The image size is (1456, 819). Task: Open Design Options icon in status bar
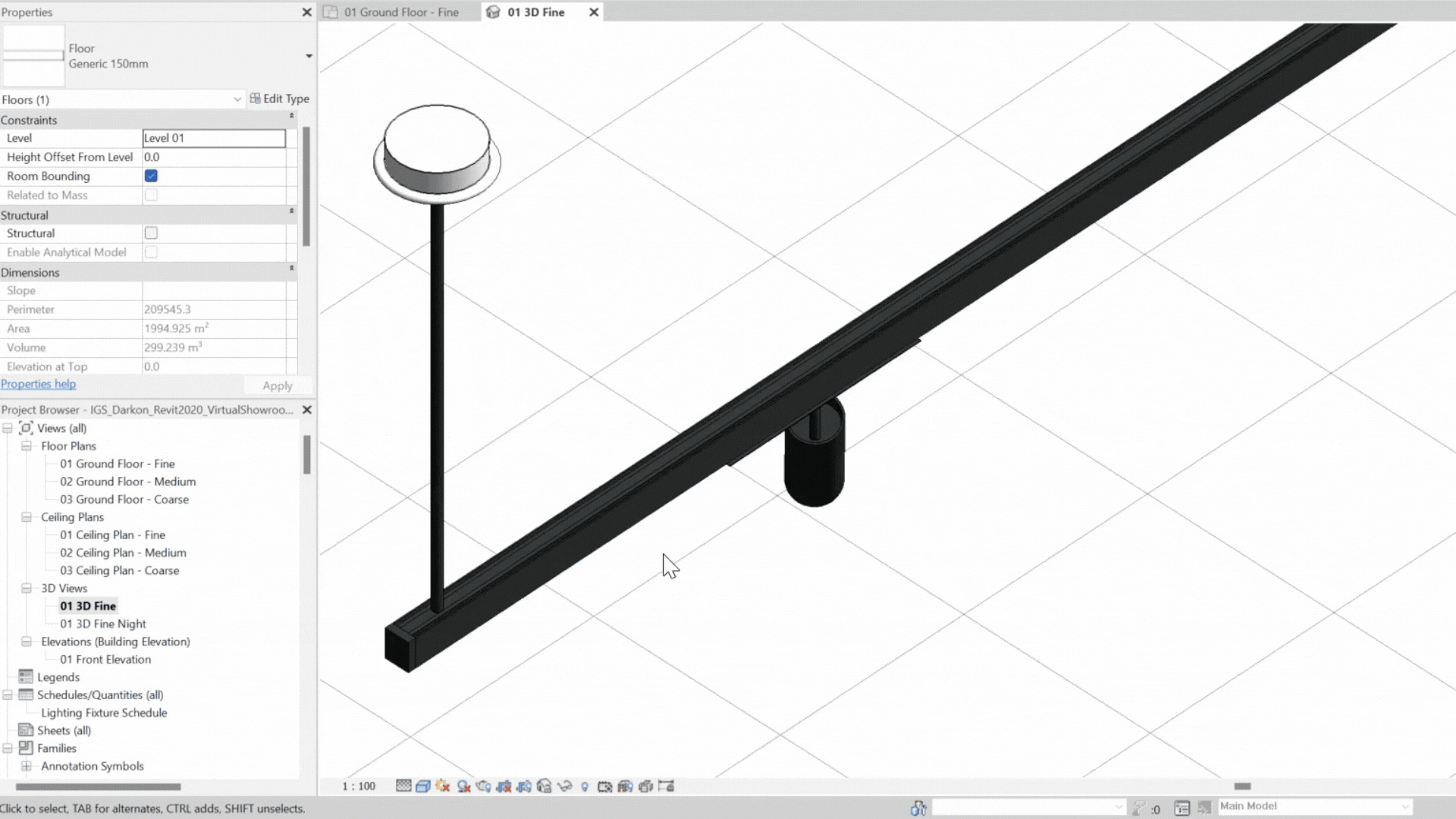[1181, 808]
